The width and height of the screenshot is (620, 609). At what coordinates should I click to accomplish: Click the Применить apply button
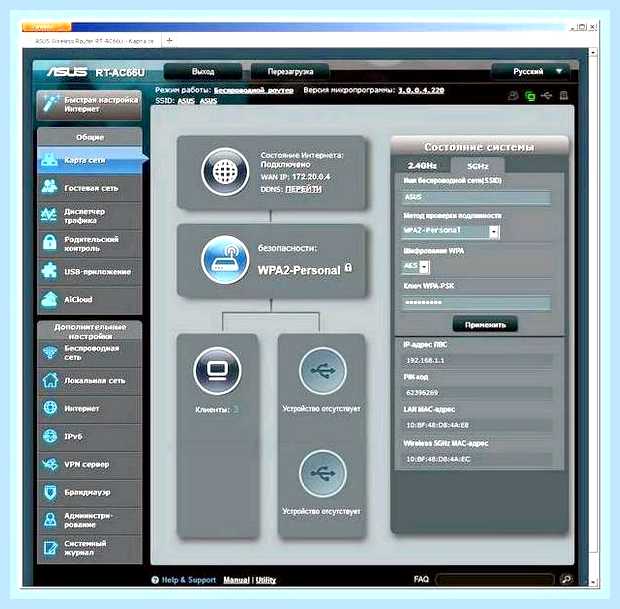tap(485, 325)
